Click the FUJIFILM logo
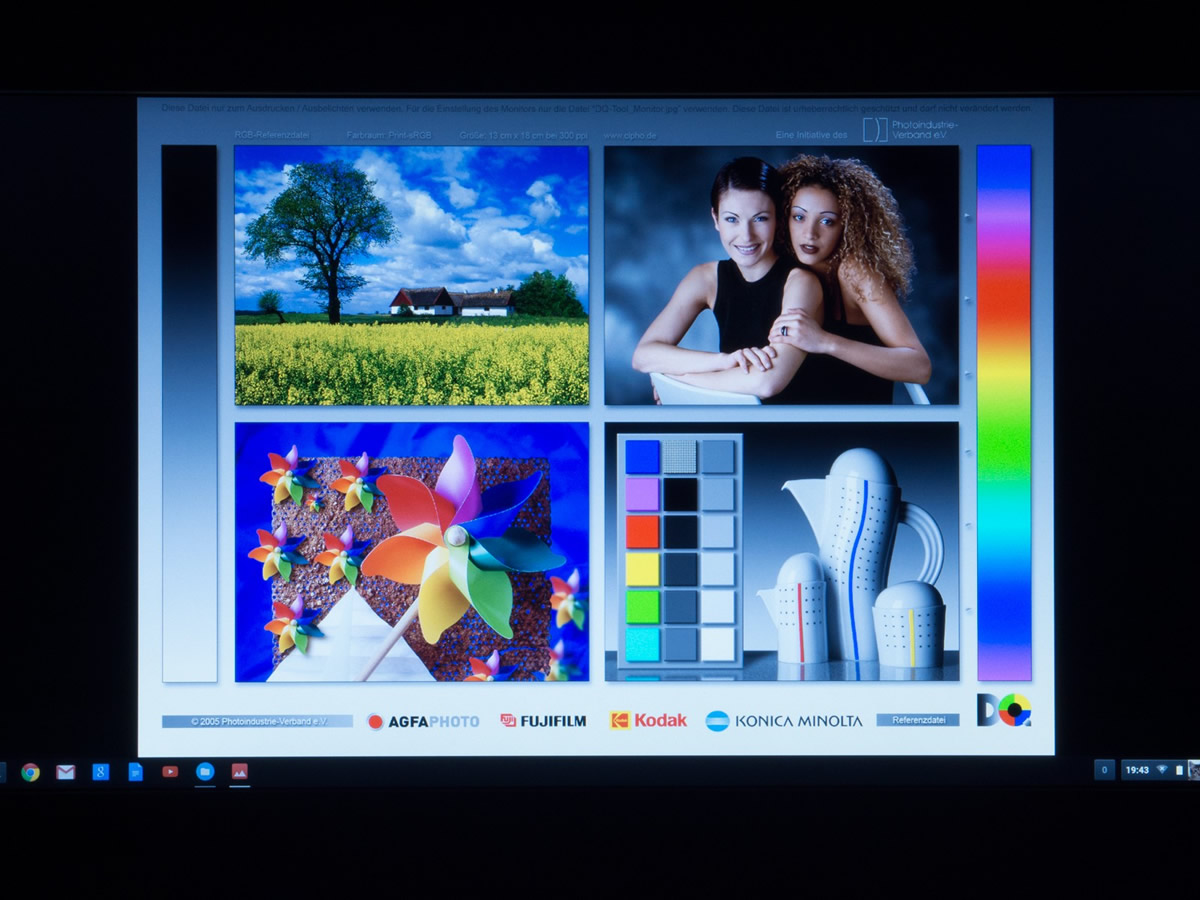Image resolution: width=1200 pixels, height=900 pixels. [543, 720]
